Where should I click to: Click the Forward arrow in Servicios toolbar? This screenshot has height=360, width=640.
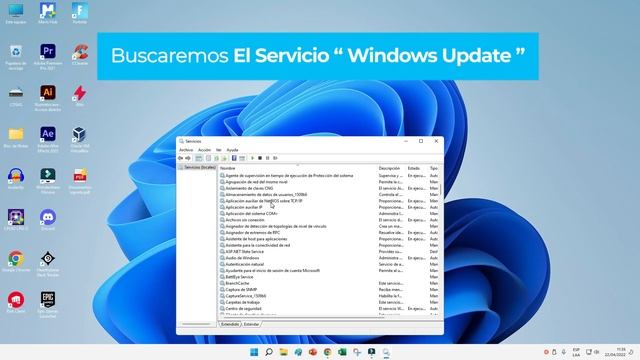(x=188, y=158)
